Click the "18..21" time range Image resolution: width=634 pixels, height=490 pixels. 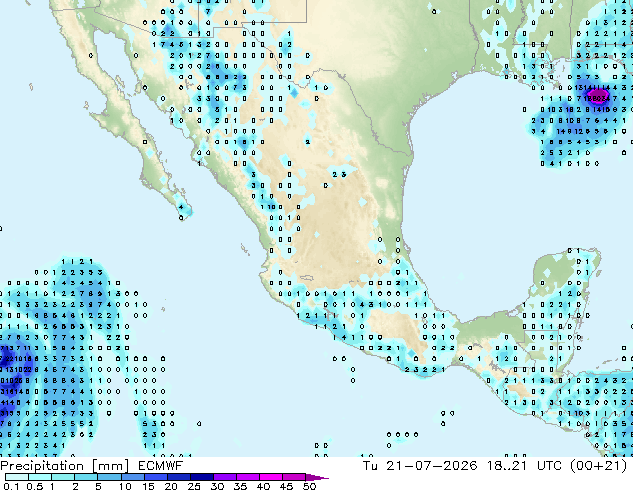[507, 466]
